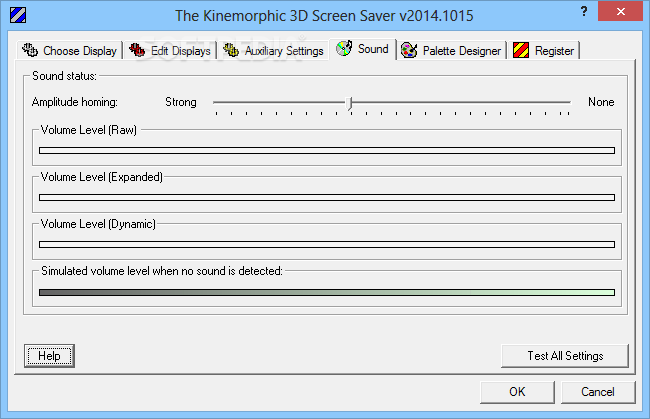650x419 pixels.
Task: Click the Volume Level (Dynamic) meter bar
Action: click(x=327, y=245)
